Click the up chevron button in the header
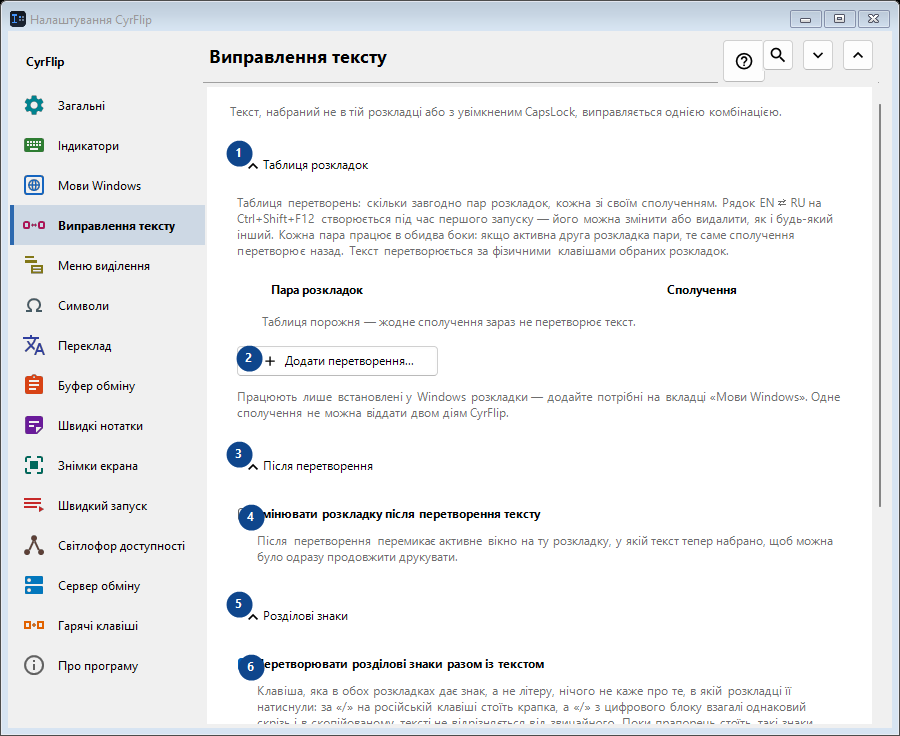The height and width of the screenshot is (736, 900). click(858, 55)
